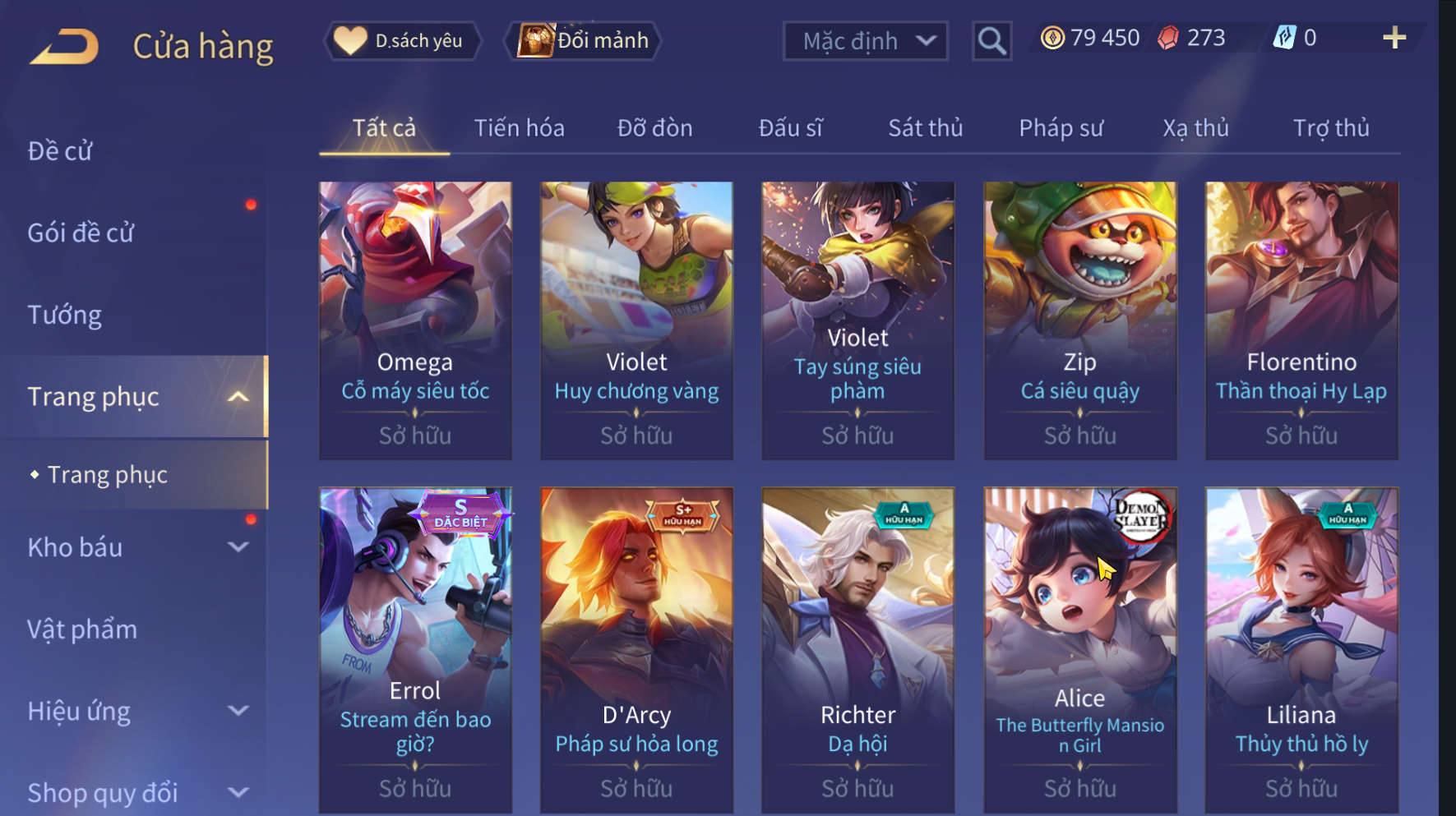
Task: Open the Mặc định sort dropdown
Action: coord(865,40)
